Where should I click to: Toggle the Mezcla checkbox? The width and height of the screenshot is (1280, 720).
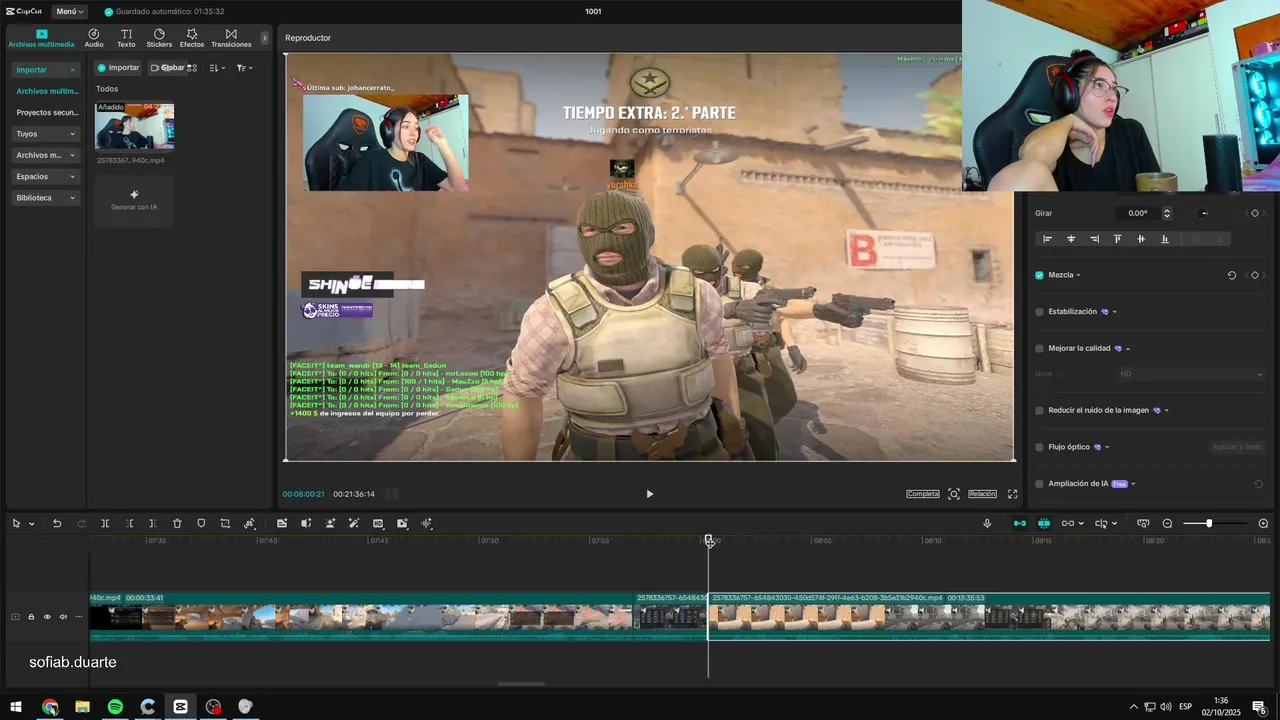[x=1039, y=275]
